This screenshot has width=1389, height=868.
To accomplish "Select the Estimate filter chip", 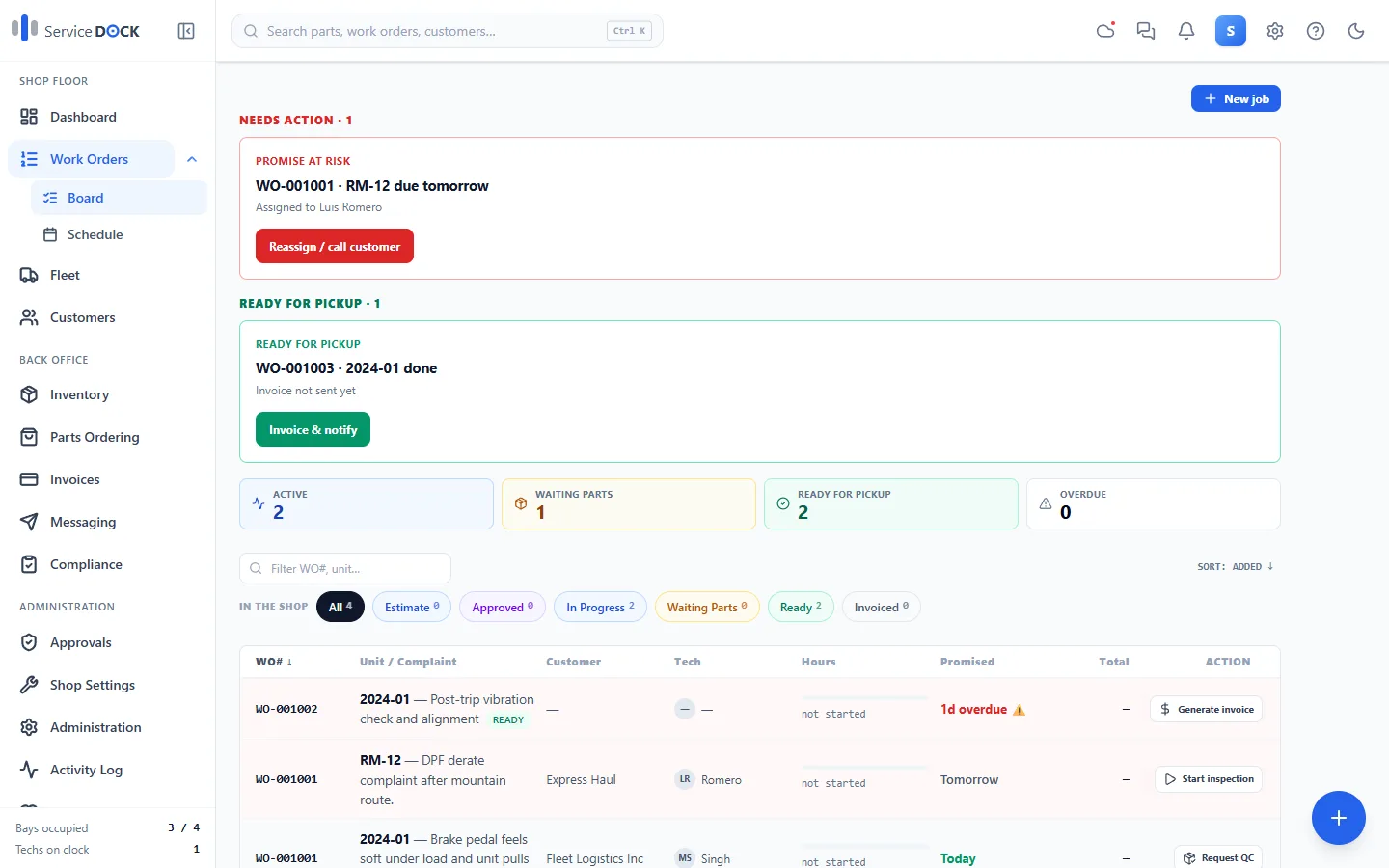I will click(x=412, y=607).
